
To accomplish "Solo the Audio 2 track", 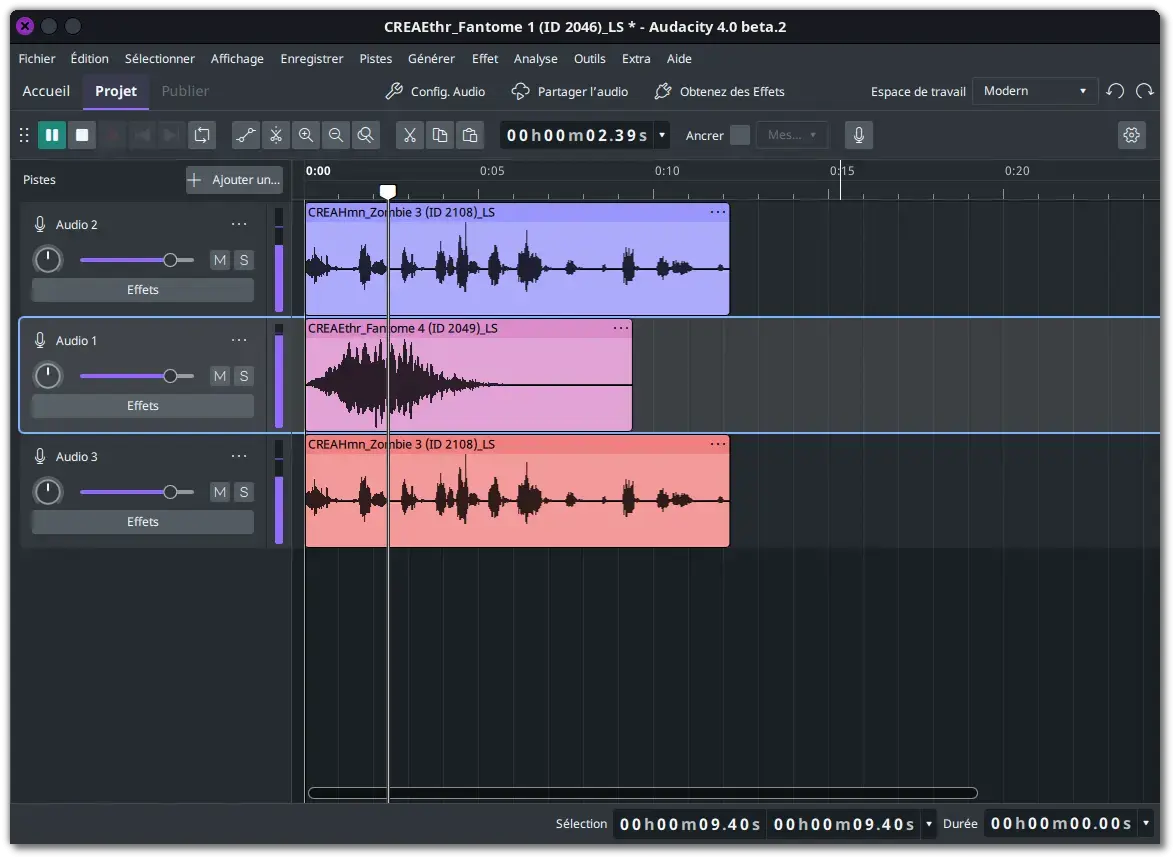I will 244,261.
